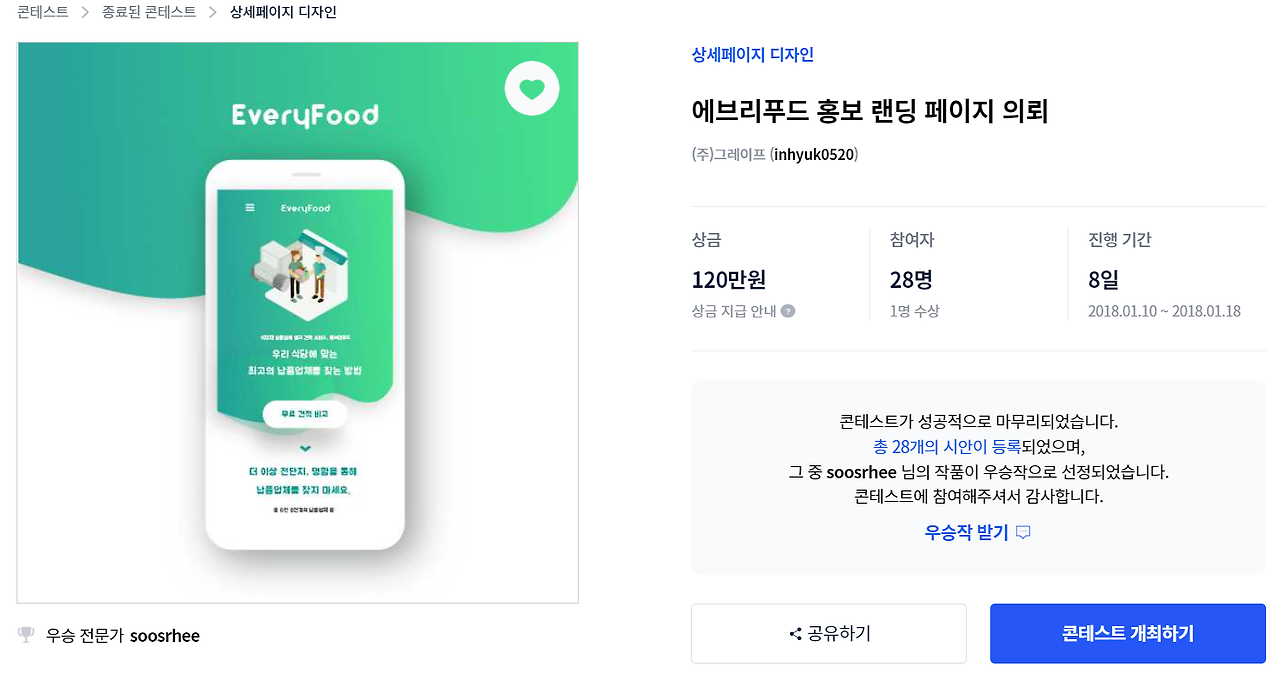Open the 콘테스트 breadcrumb link
1280x681 pixels.
(x=43, y=13)
